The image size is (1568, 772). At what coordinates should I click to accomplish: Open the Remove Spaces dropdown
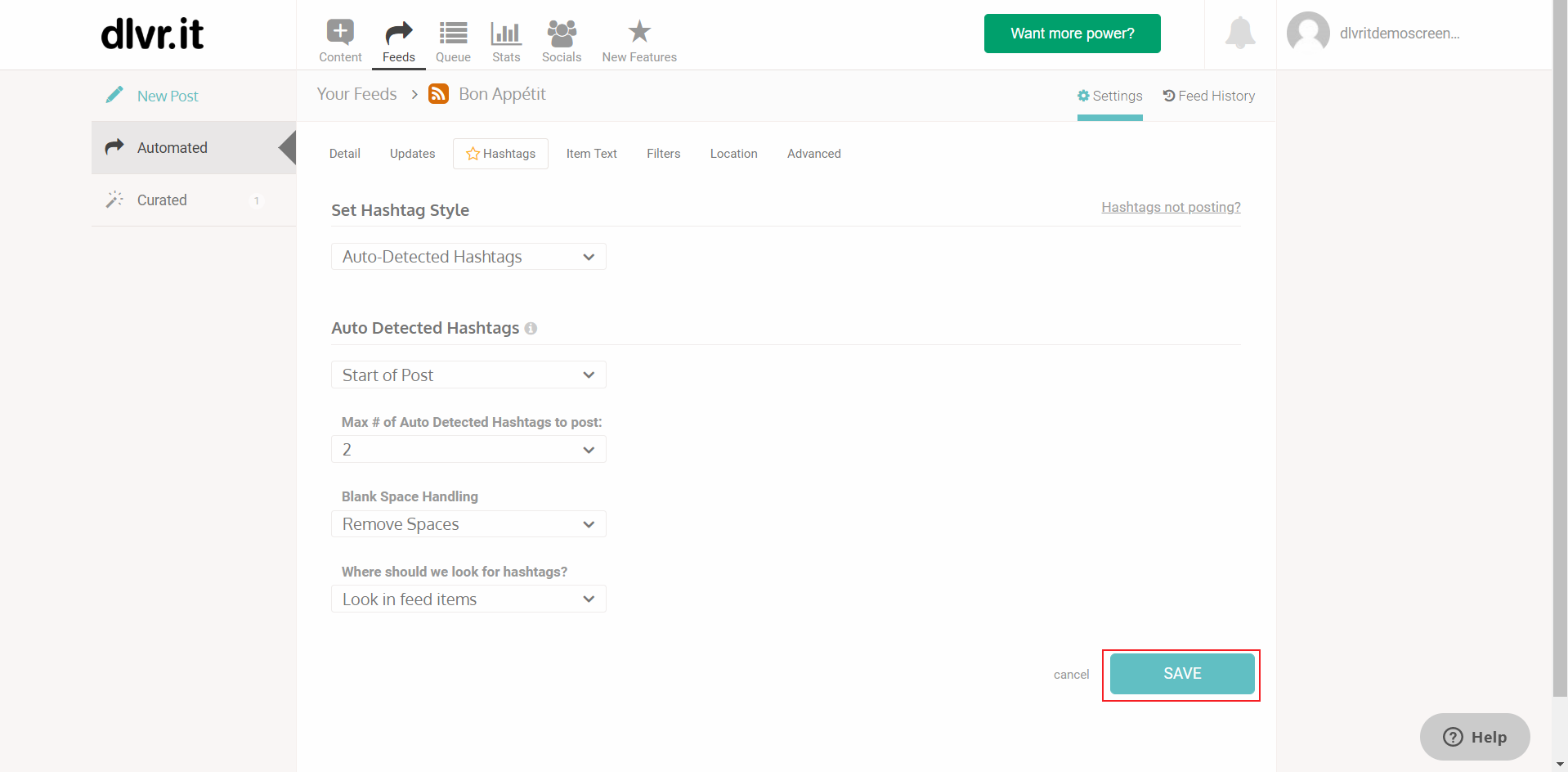468,523
